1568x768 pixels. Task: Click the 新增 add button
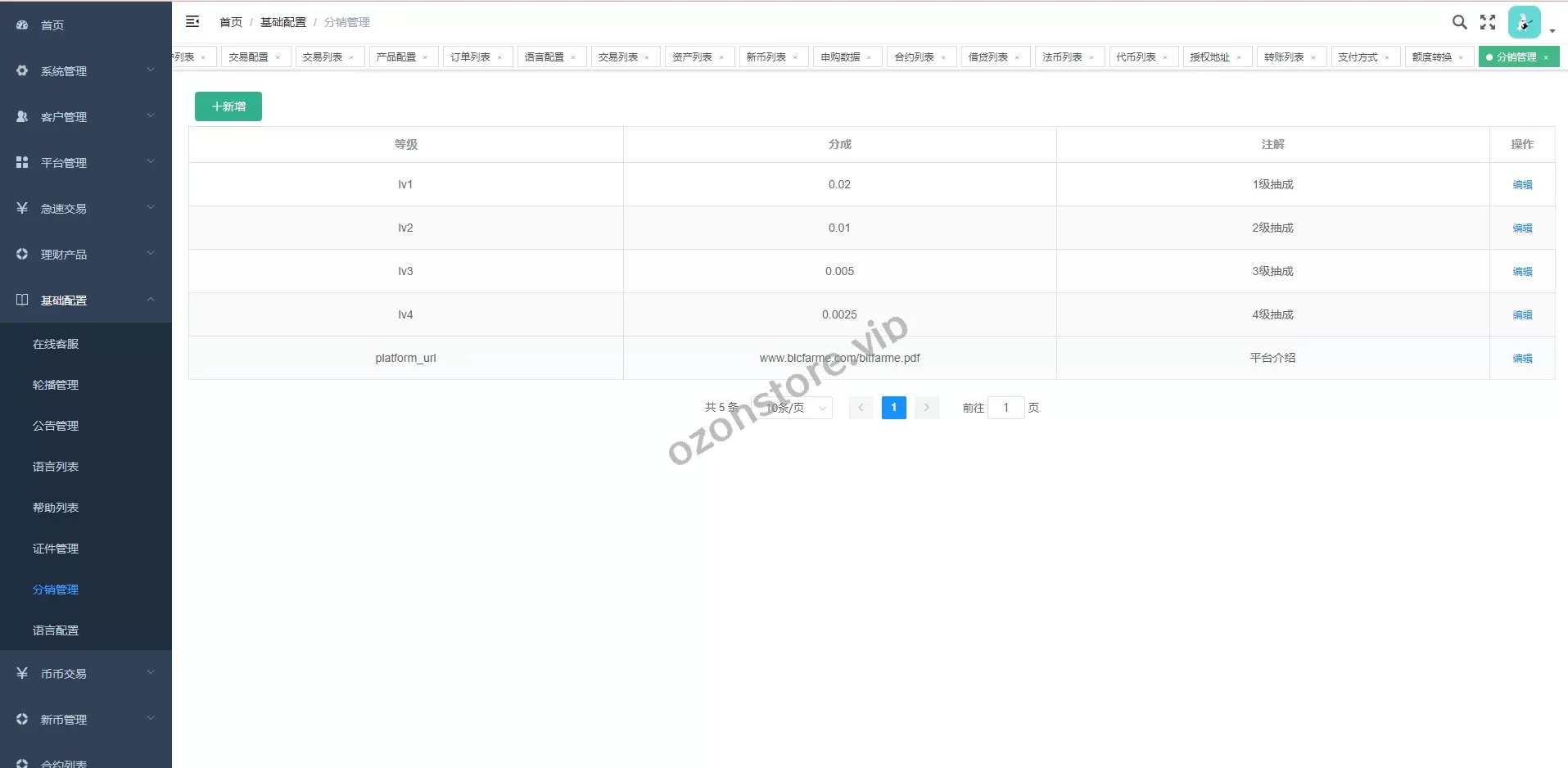click(x=228, y=106)
